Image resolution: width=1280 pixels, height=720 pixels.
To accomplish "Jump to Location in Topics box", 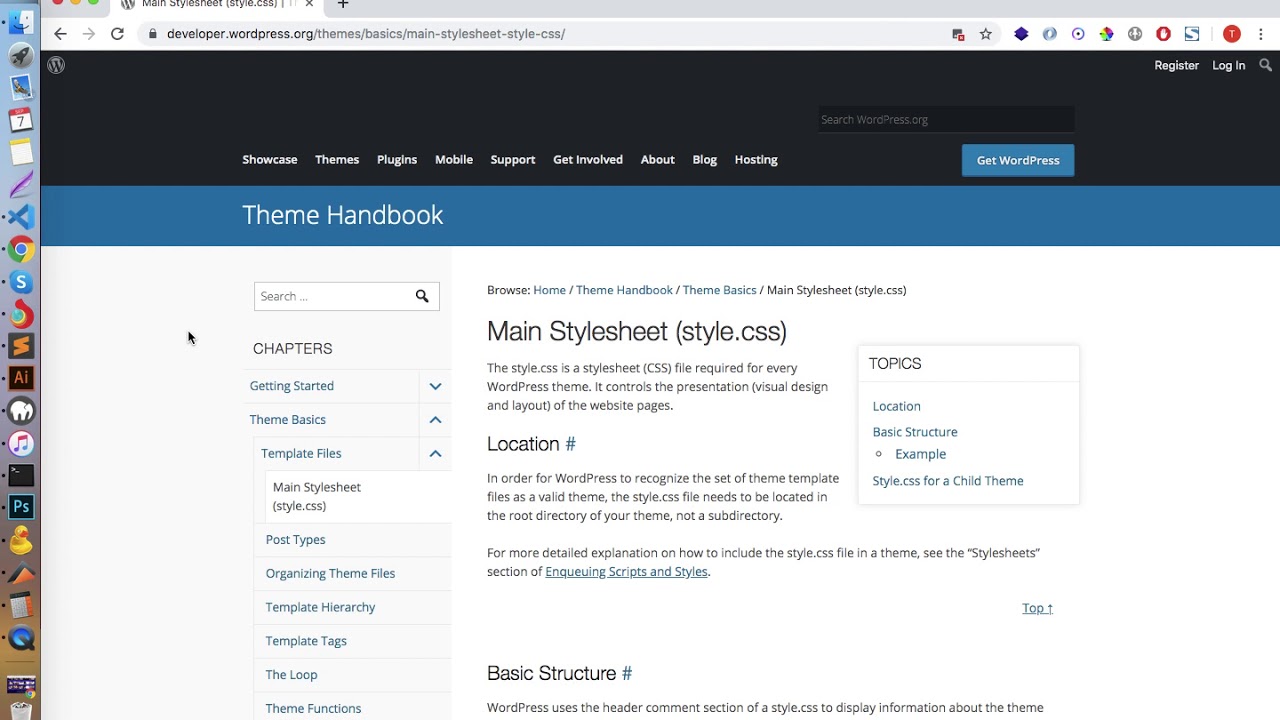I will pyautogui.click(x=897, y=406).
